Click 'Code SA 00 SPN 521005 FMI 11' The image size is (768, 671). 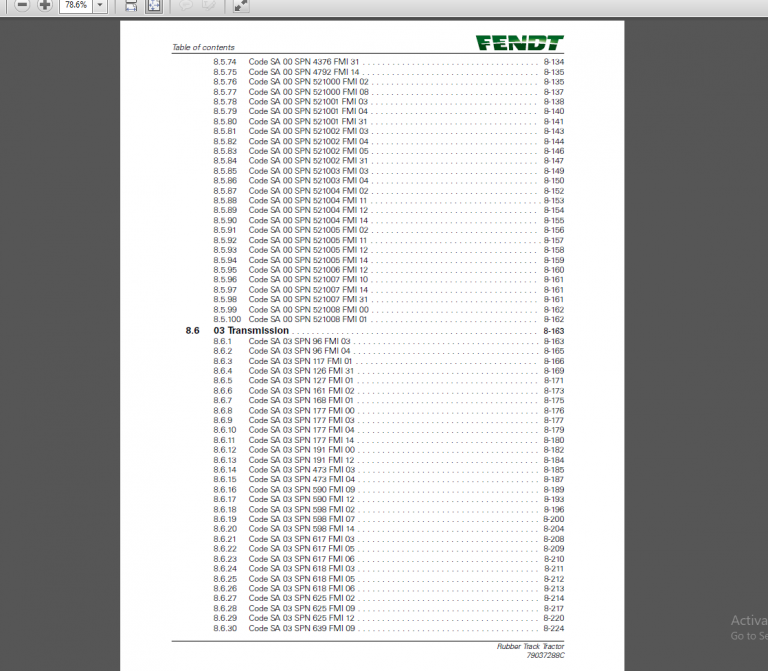307,240
